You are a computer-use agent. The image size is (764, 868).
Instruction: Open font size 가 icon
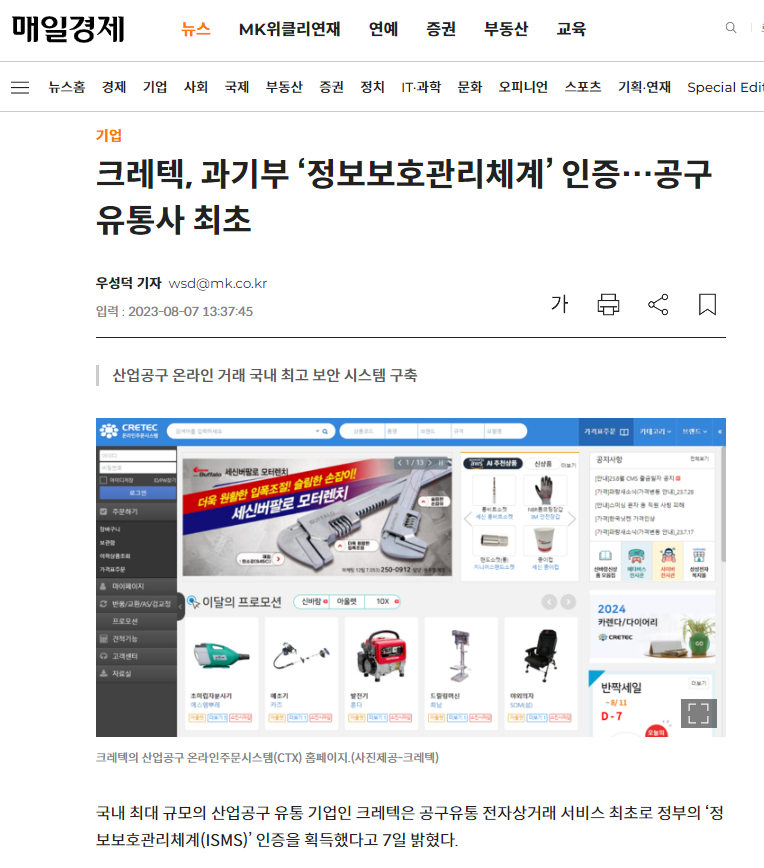[560, 304]
